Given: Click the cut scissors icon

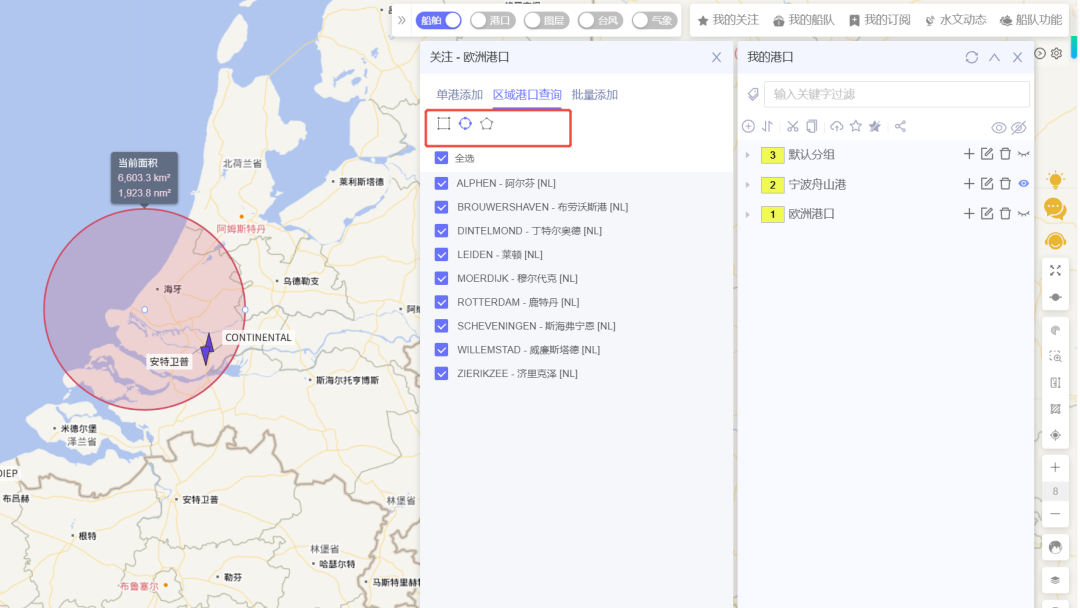Looking at the screenshot, I should 792,126.
